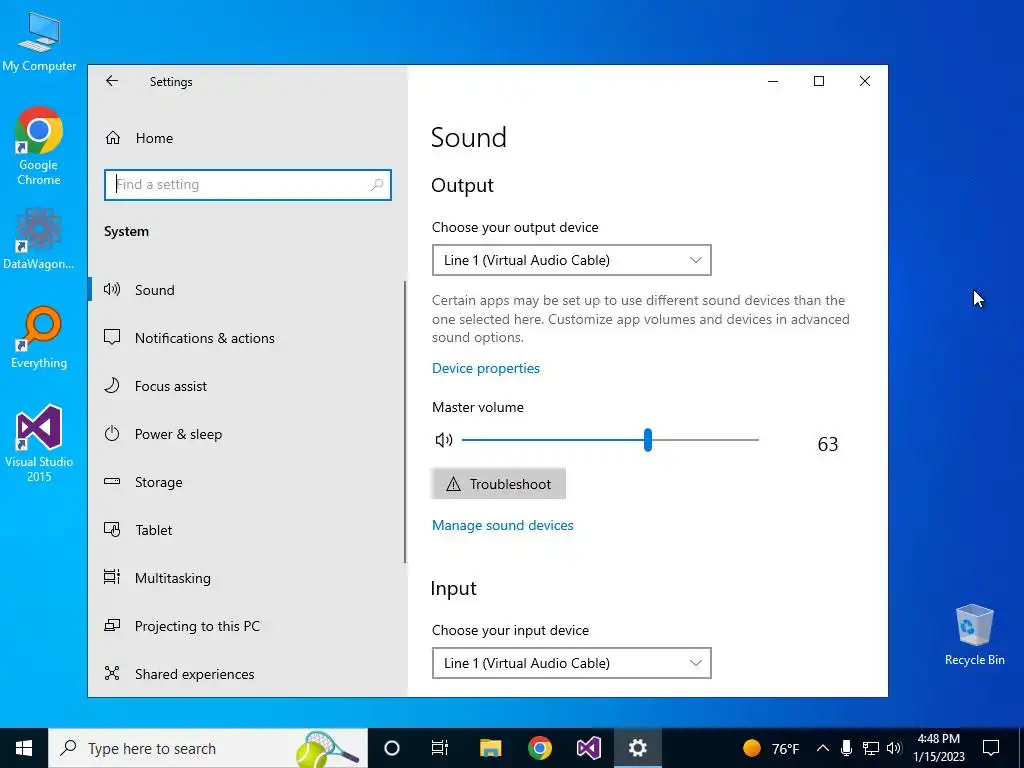This screenshot has height=768, width=1024.
Task: Open the output Device properties link
Action: [486, 368]
